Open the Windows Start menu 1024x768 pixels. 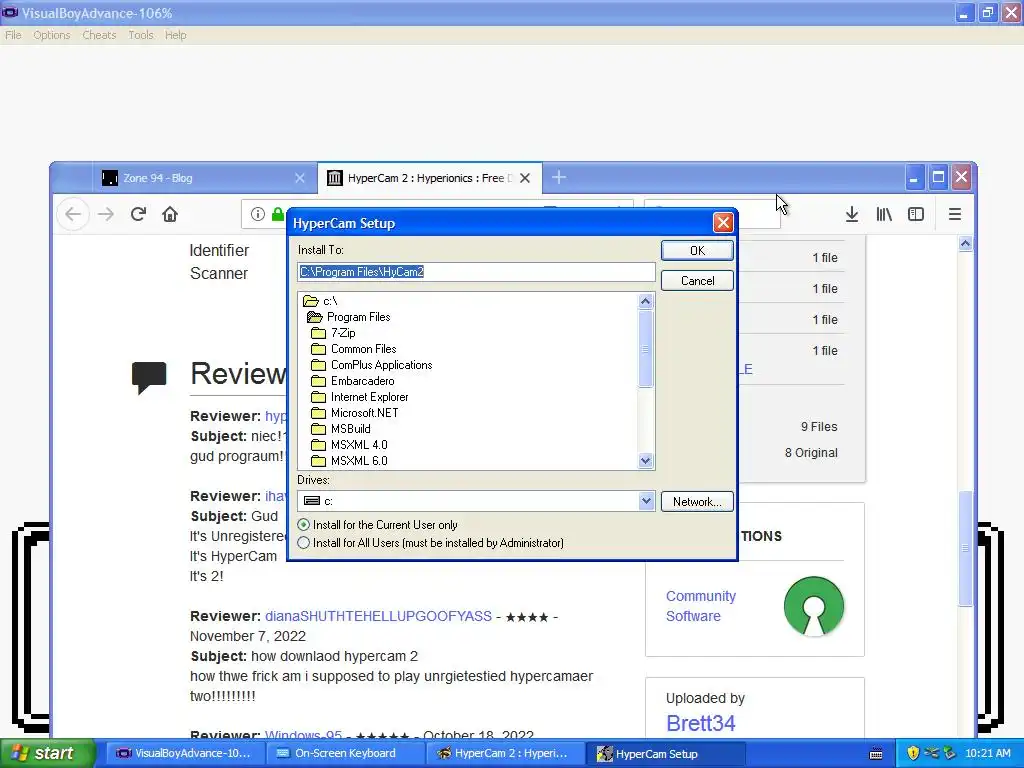tap(47, 754)
